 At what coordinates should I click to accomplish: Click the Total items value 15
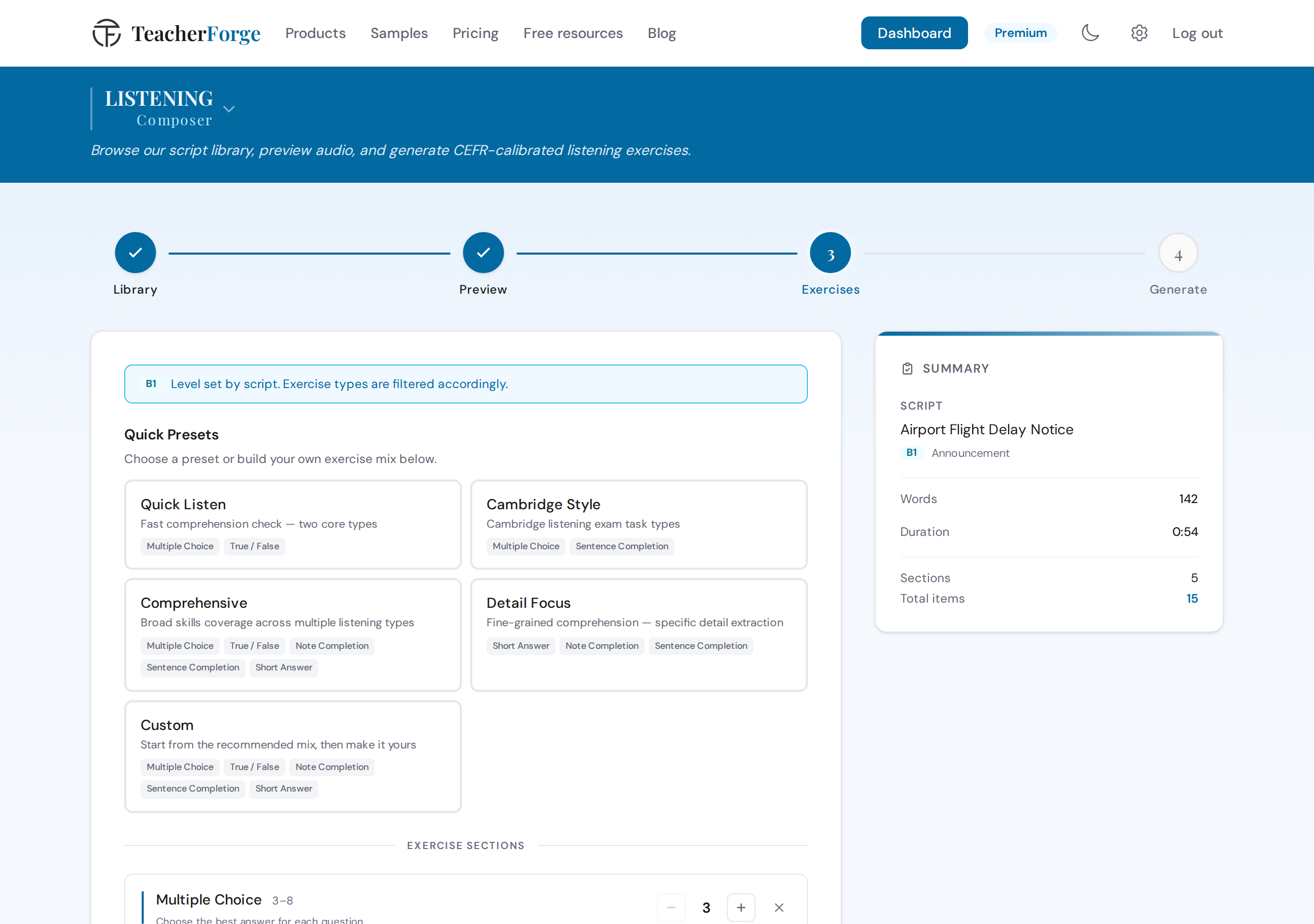point(1191,599)
